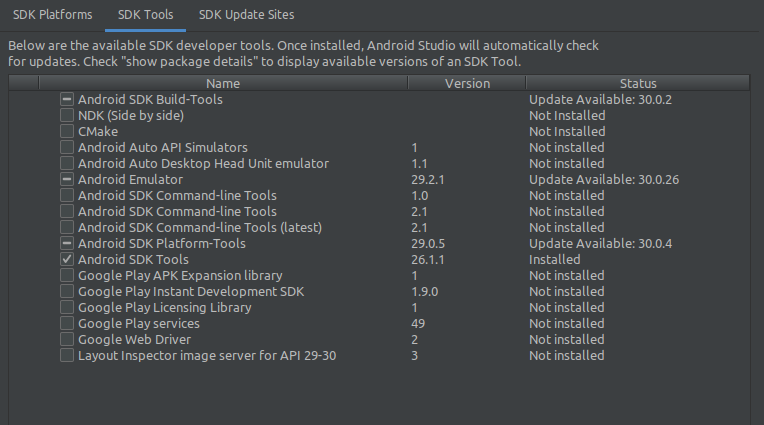This screenshot has height=425, width=764.
Task: Enable the CMake checkbox
Action: point(67,132)
